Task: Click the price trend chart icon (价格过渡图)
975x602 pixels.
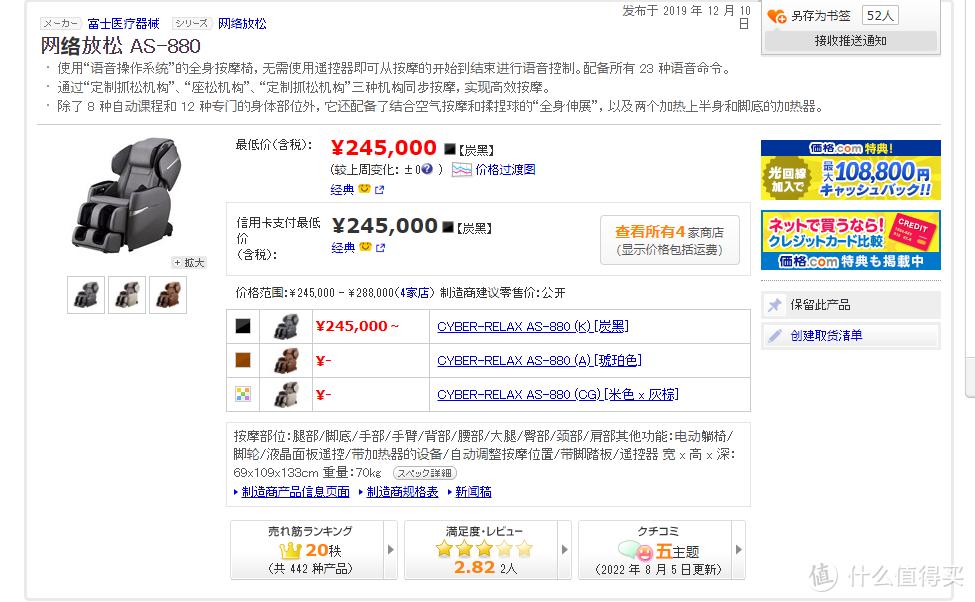Action: [464, 170]
